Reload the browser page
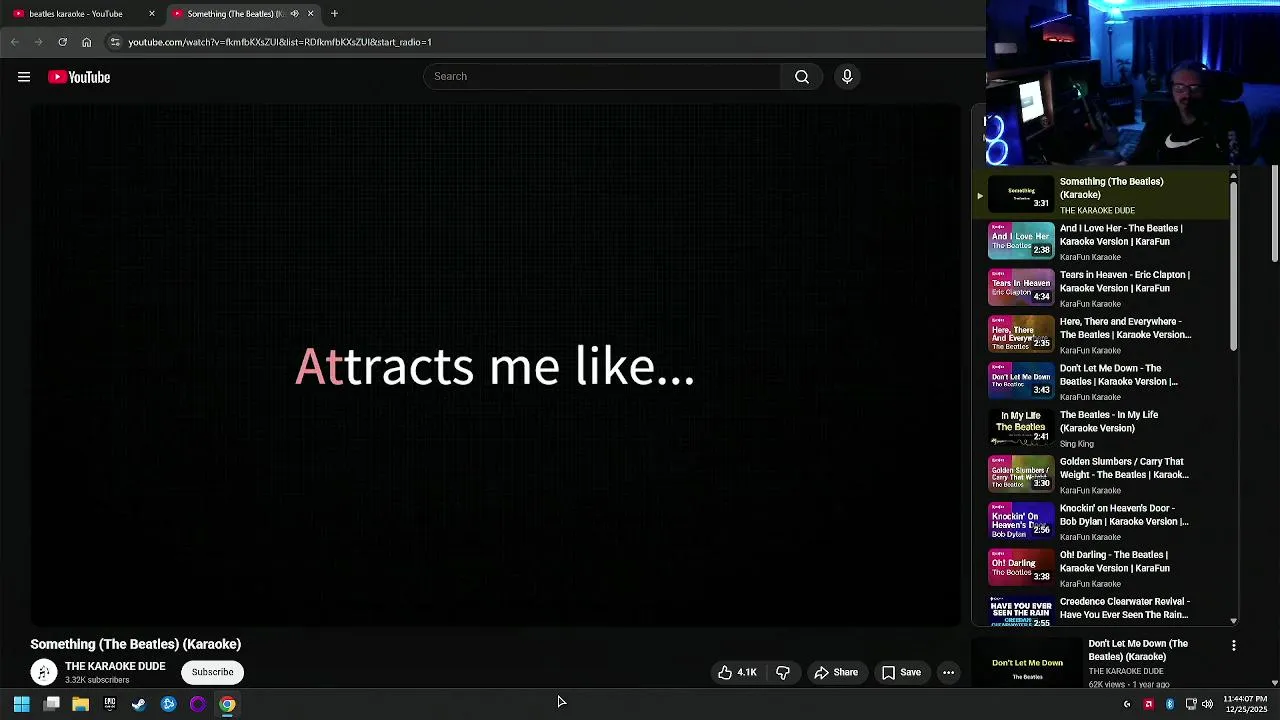The height and width of the screenshot is (720, 1280). 62,42
